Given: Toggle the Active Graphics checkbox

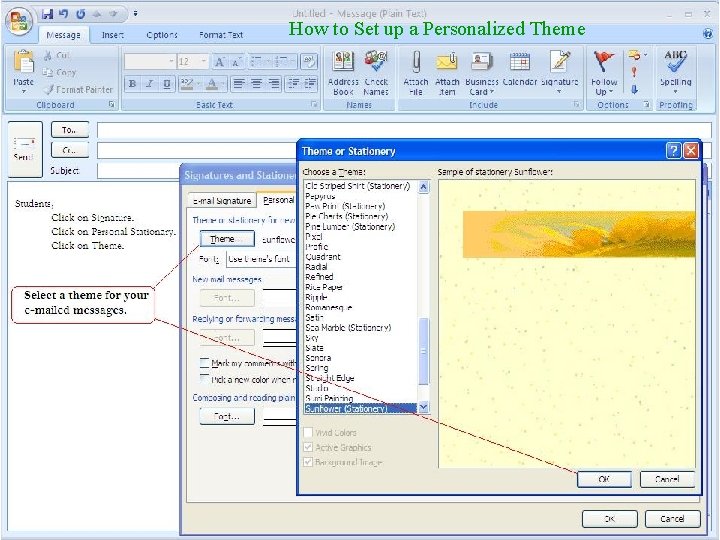Looking at the screenshot, I should pos(308,447).
